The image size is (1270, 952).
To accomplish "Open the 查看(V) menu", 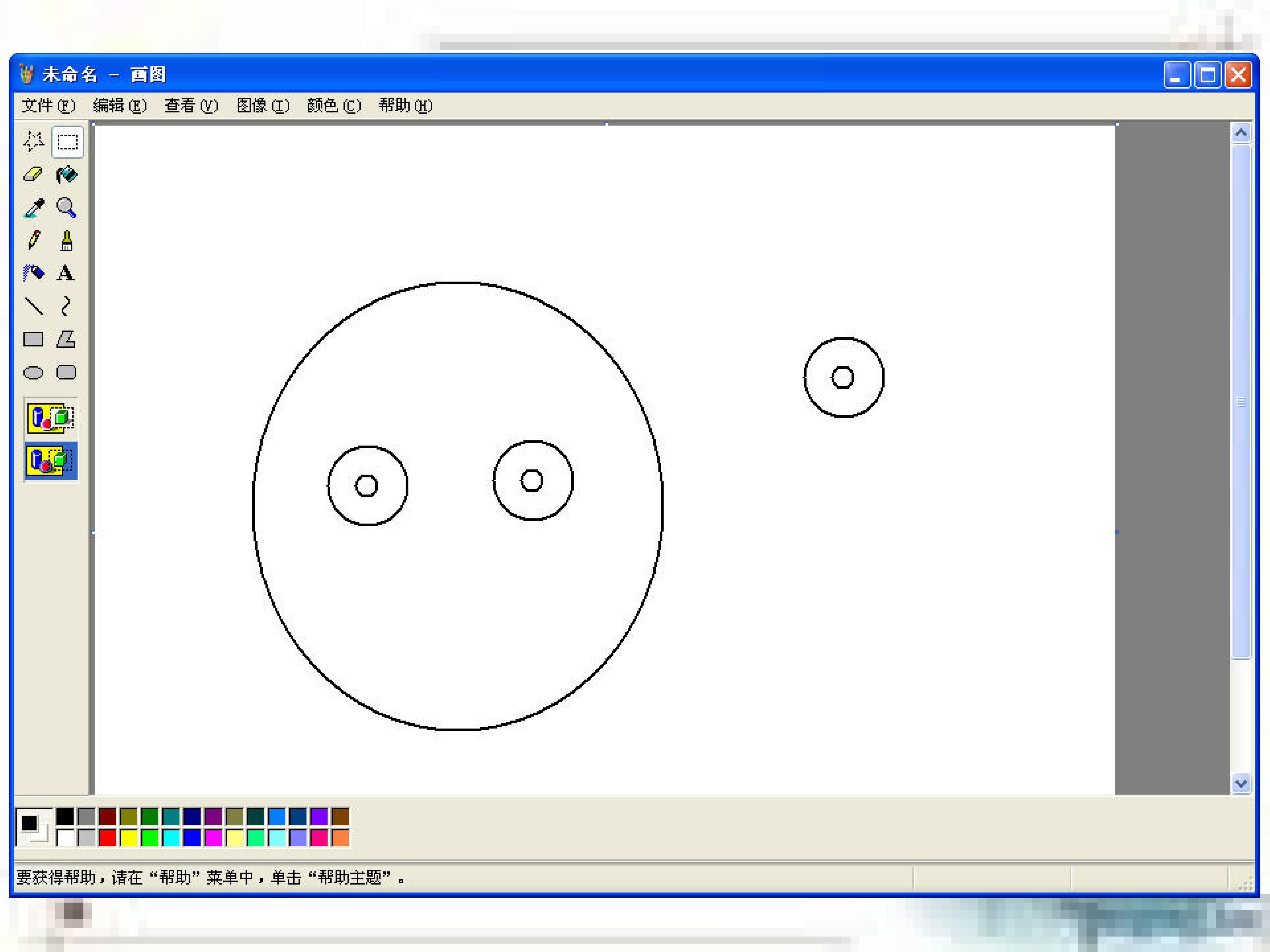I will click(x=191, y=106).
